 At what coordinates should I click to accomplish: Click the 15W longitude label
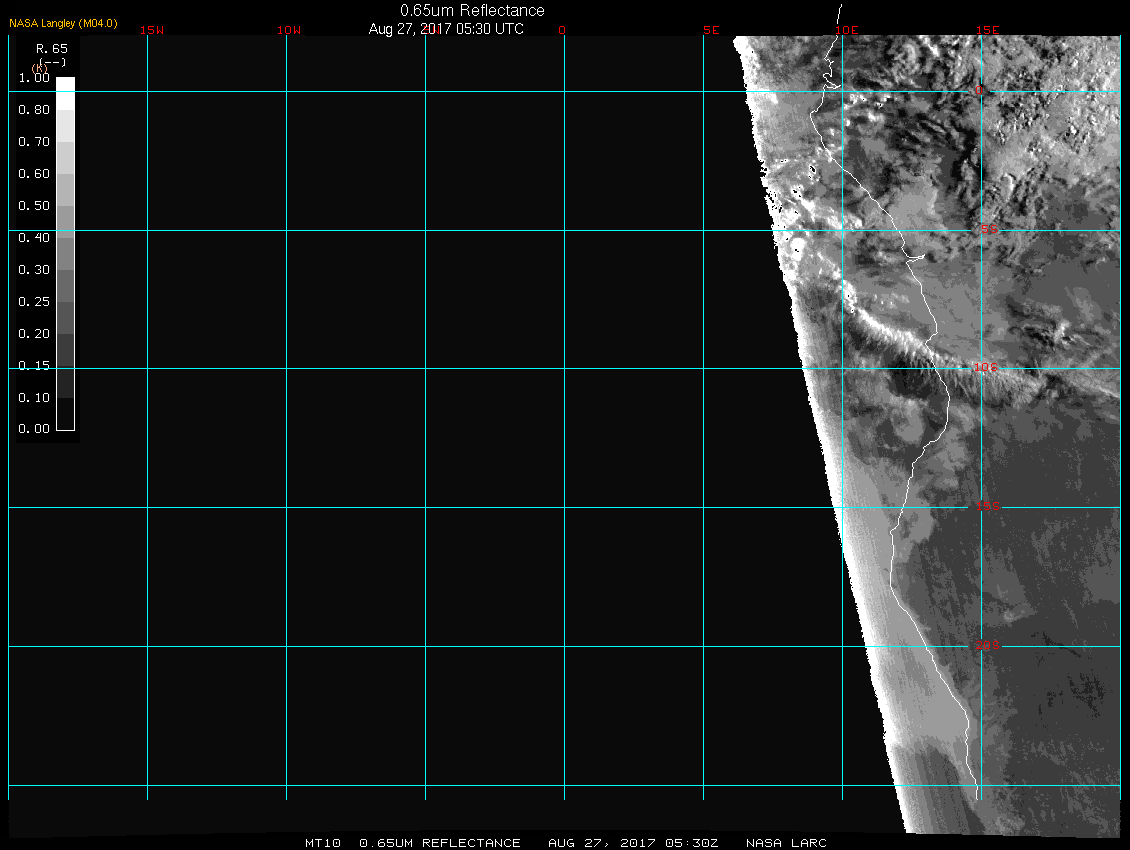pos(152,30)
